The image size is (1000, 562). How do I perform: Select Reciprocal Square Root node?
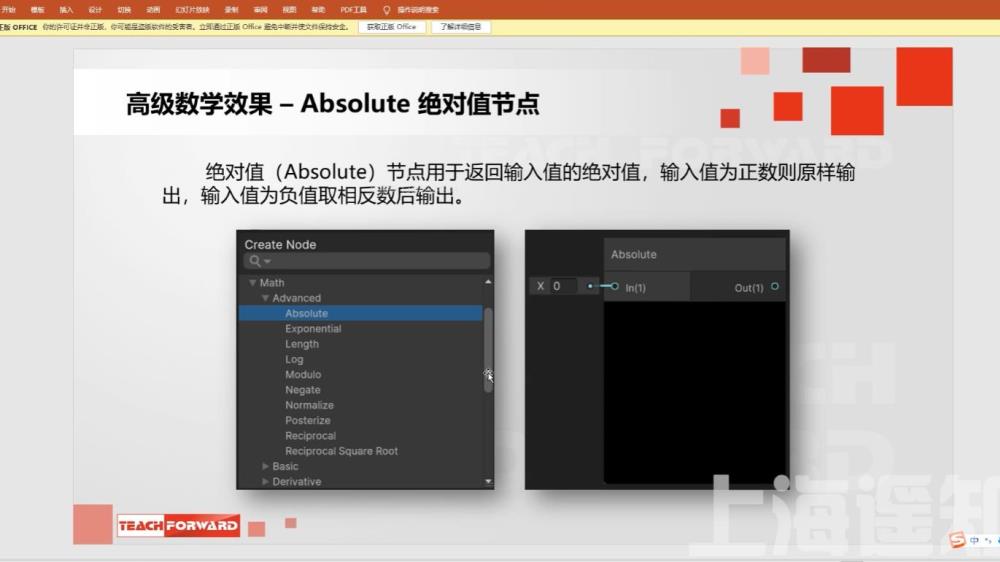pyautogui.click(x=341, y=451)
